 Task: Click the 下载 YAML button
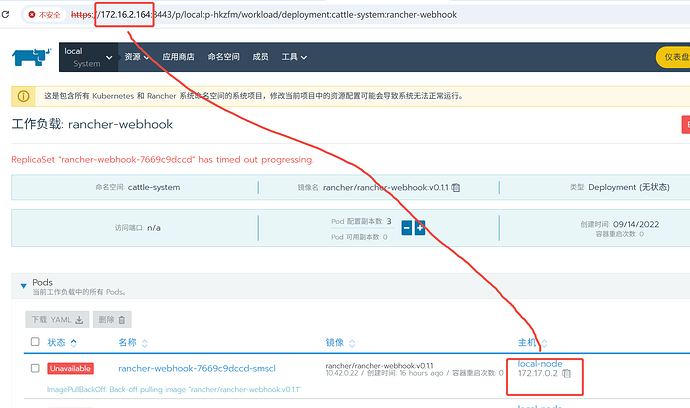coord(57,319)
